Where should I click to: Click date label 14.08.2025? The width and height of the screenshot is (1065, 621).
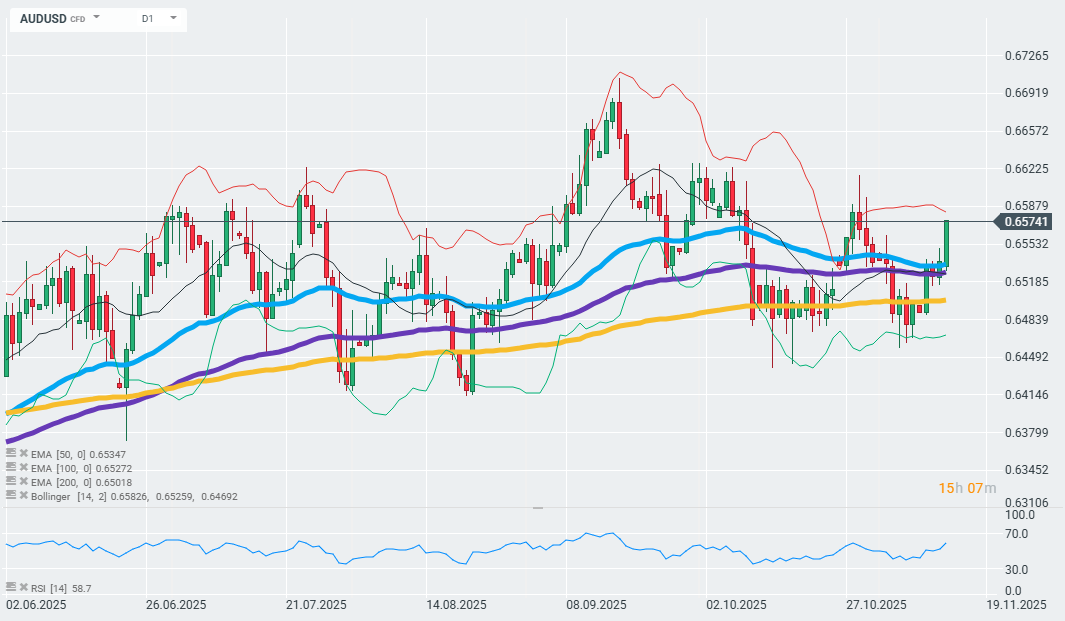coord(456,605)
